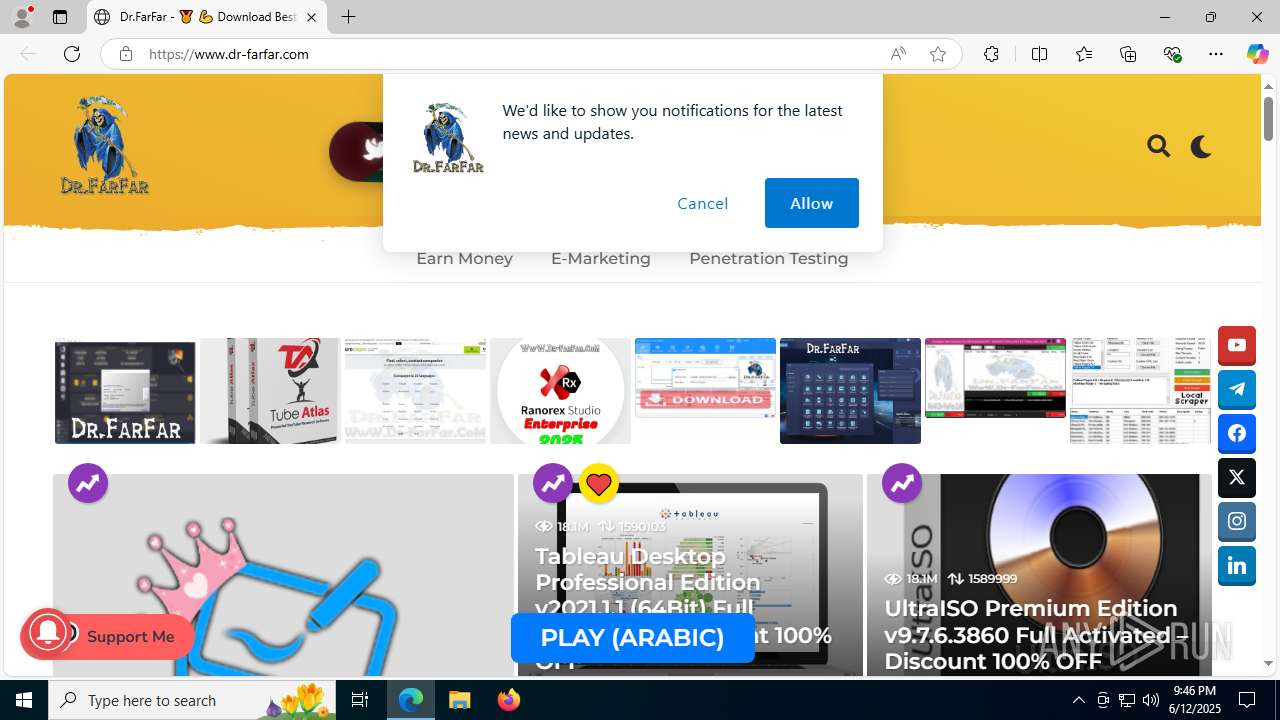
Task: Click the page vertical scrollbar thumb
Action: [1268, 119]
